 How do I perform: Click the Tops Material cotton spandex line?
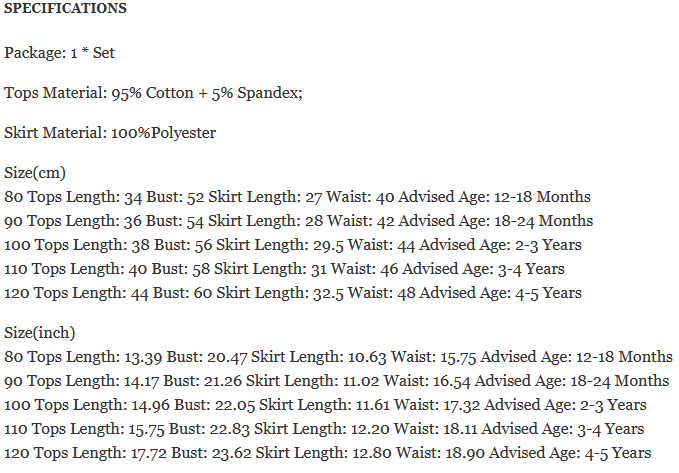pos(153,92)
